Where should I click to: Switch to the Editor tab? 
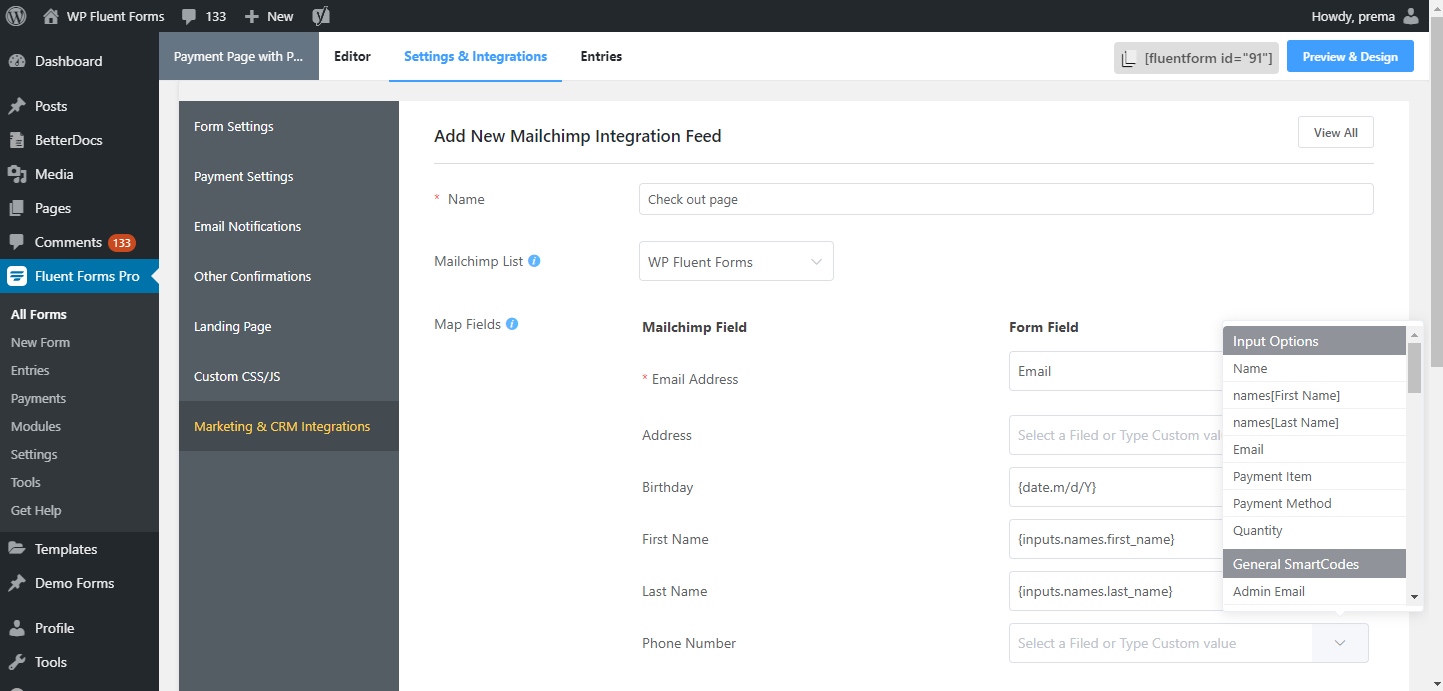coord(352,57)
